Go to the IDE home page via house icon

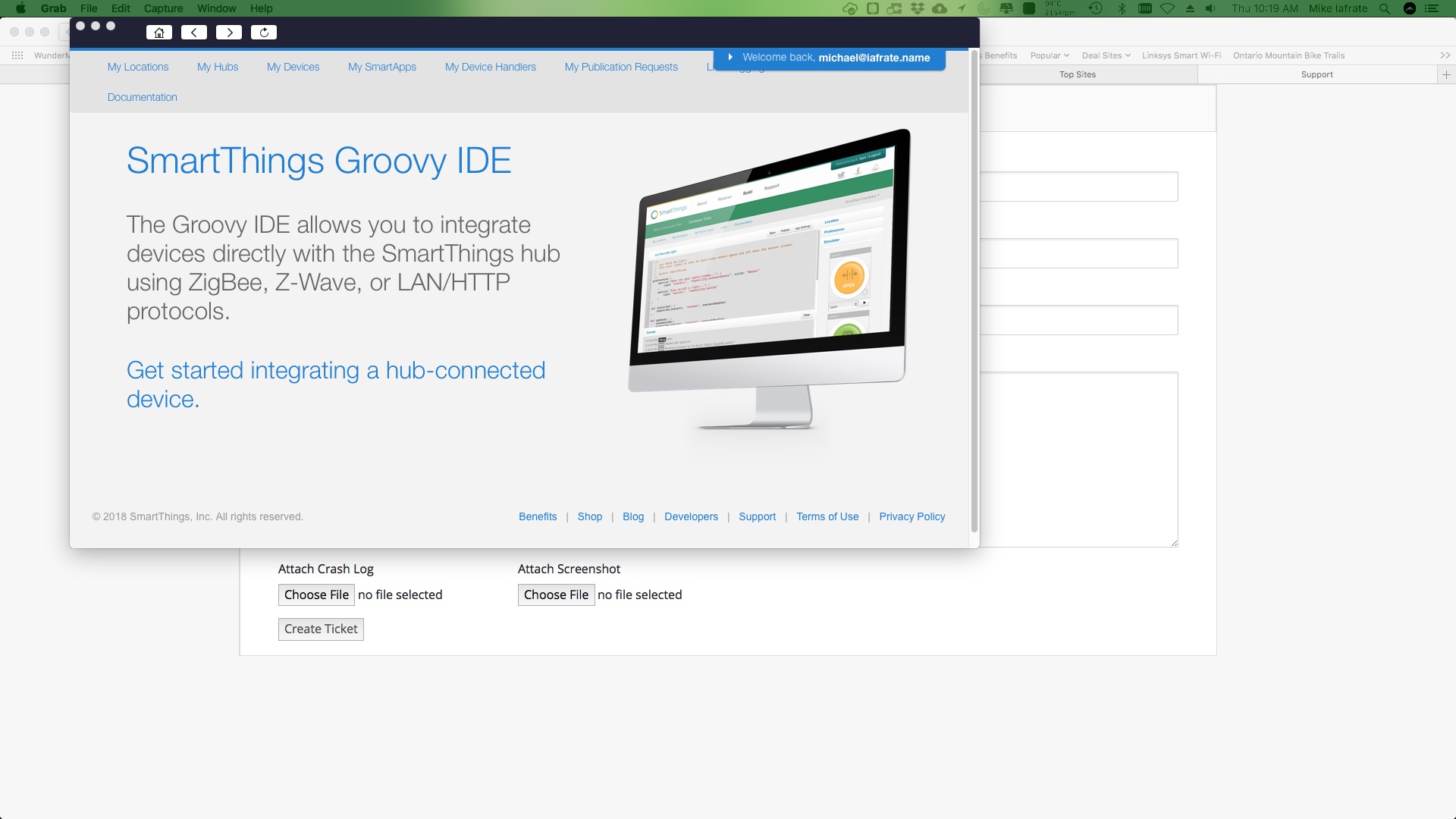coord(159,33)
